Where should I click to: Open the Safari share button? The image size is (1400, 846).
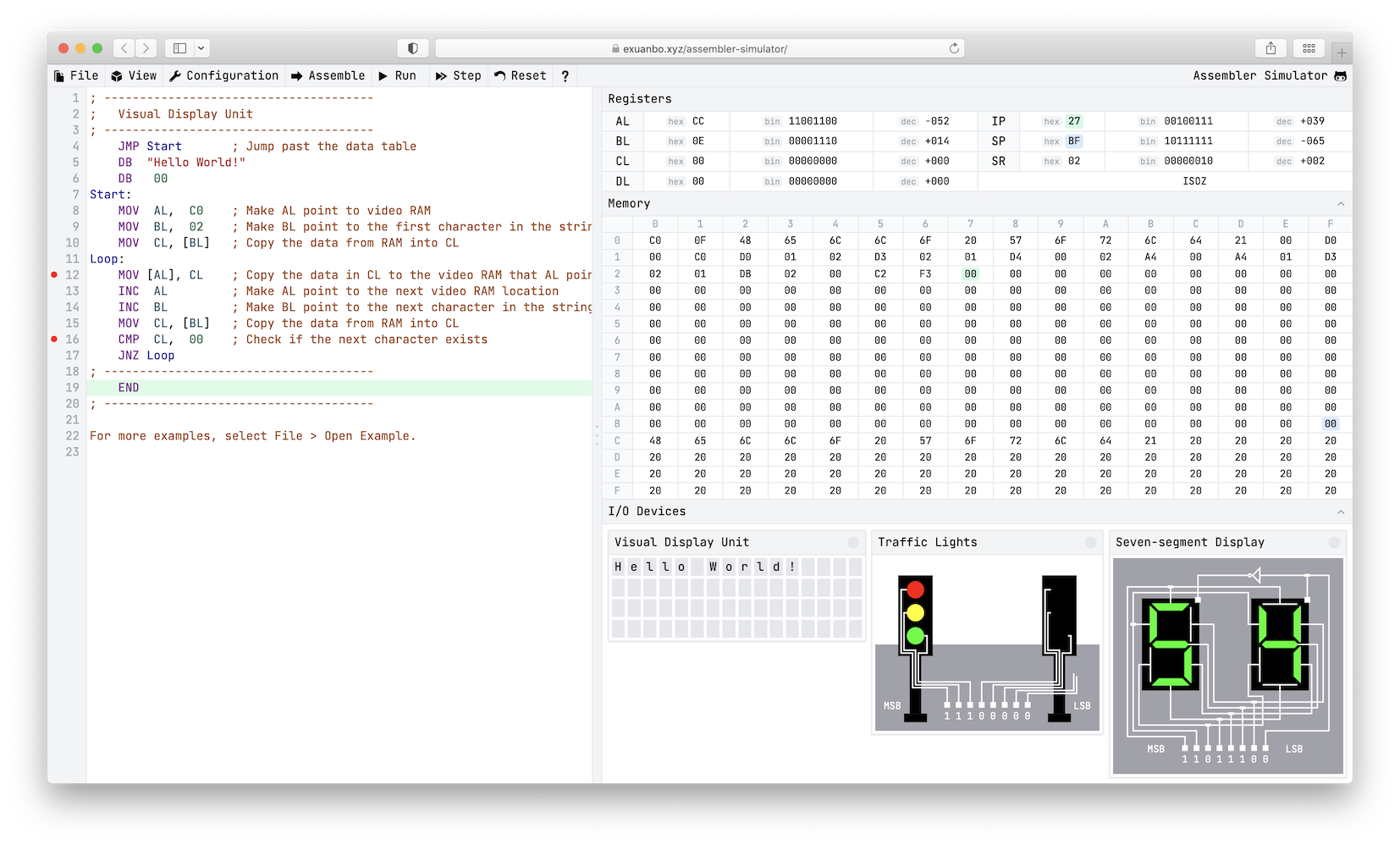(1270, 48)
